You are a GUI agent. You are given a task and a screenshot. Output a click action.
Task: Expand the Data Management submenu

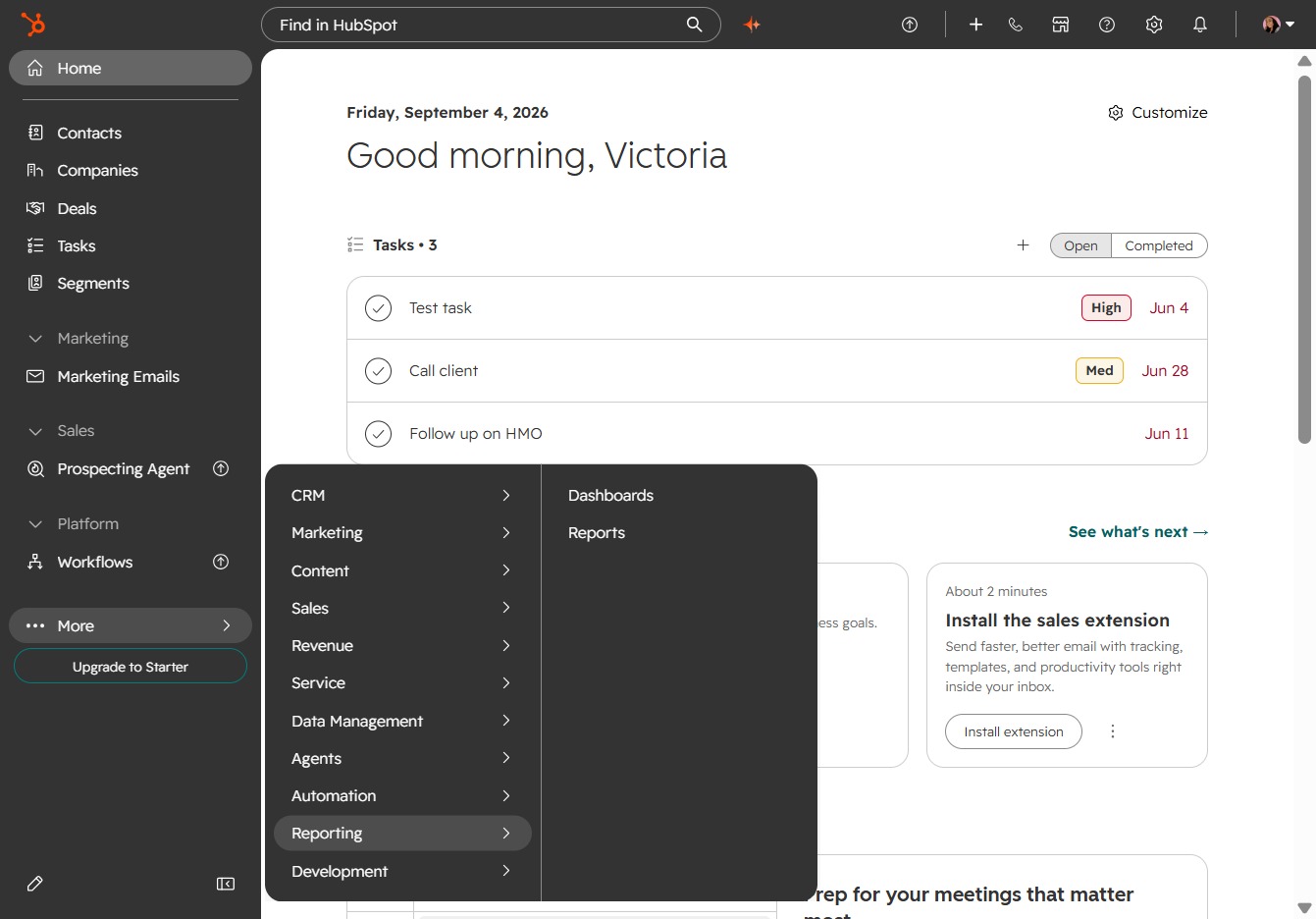(x=402, y=721)
